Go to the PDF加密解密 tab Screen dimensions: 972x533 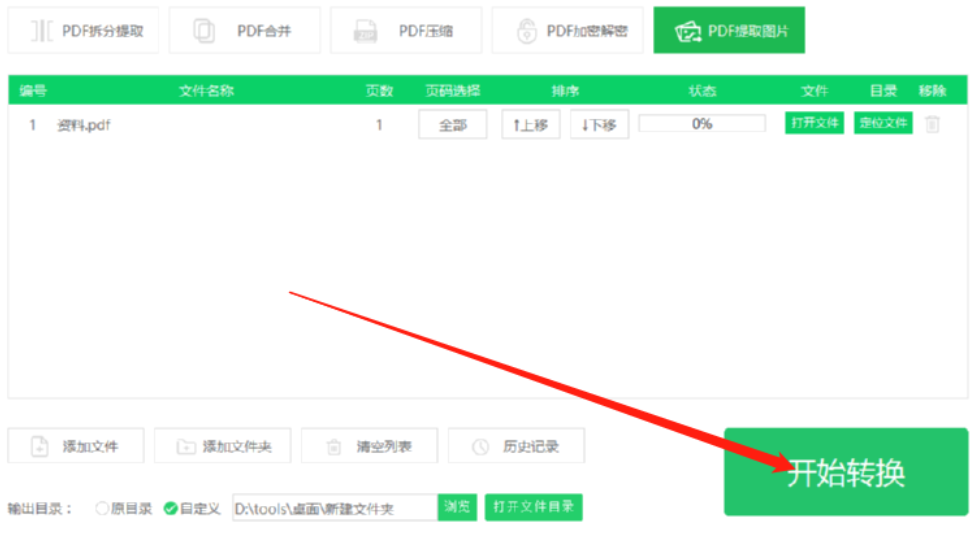pos(568,30)
